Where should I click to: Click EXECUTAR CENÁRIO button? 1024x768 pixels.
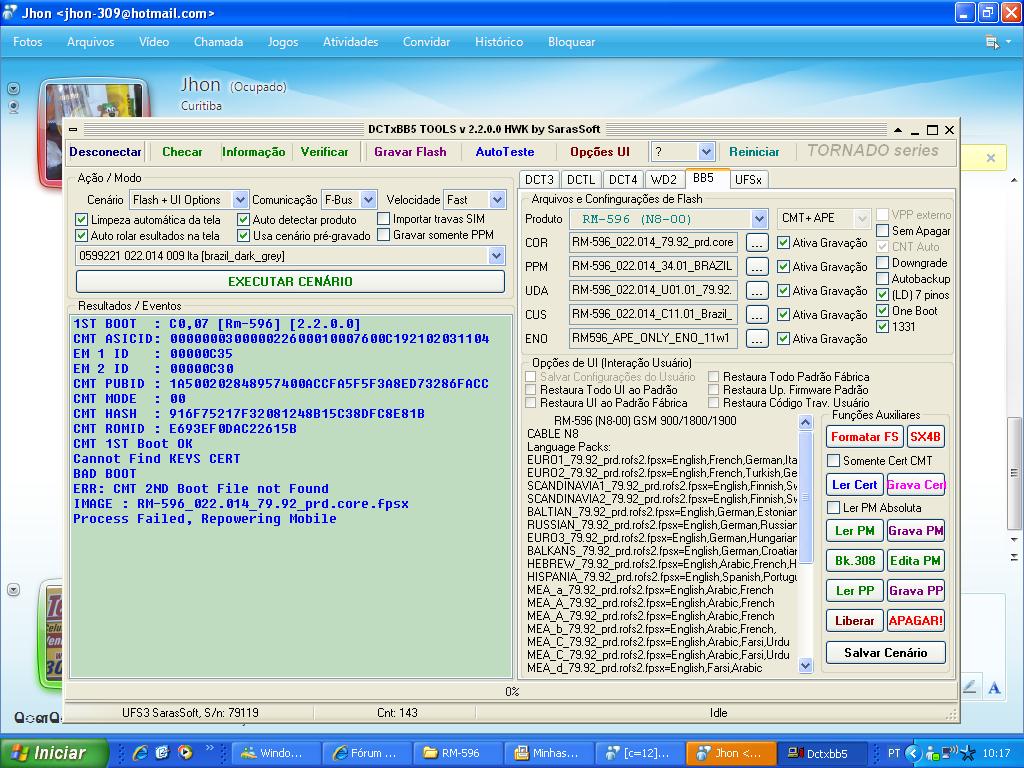pos(290,281)
